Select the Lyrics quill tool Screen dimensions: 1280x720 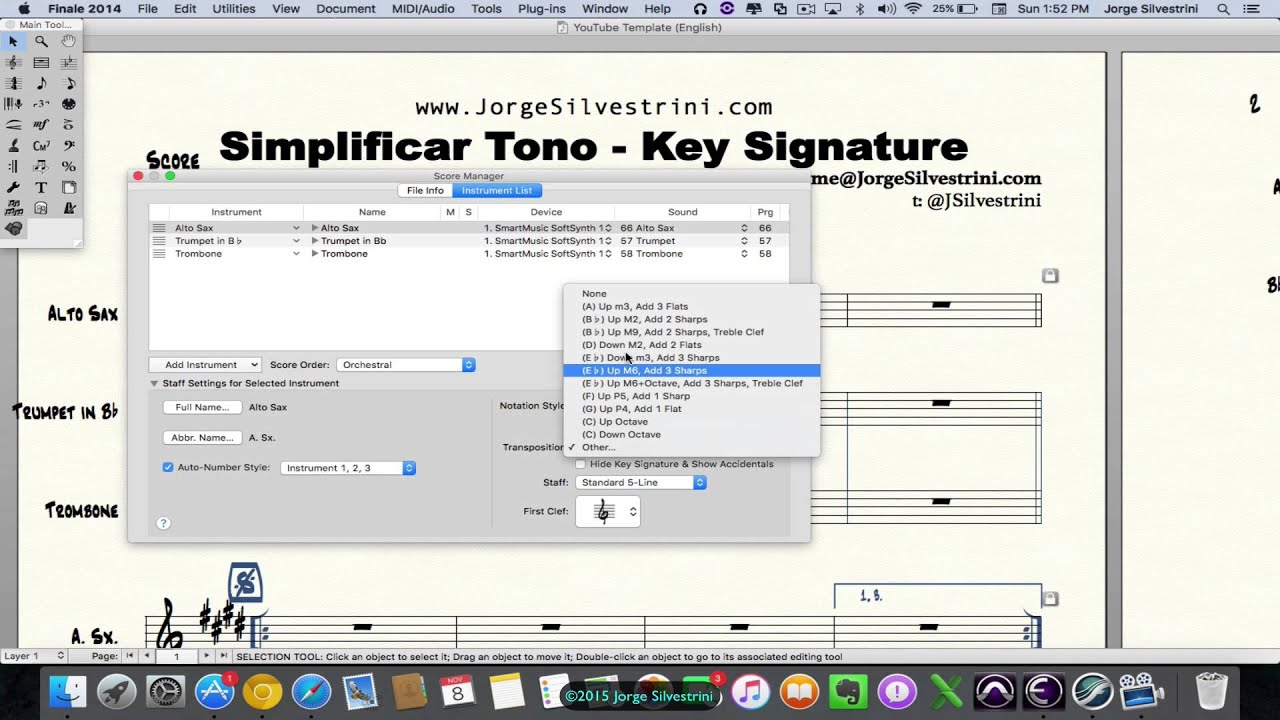(x=13, y=146)
